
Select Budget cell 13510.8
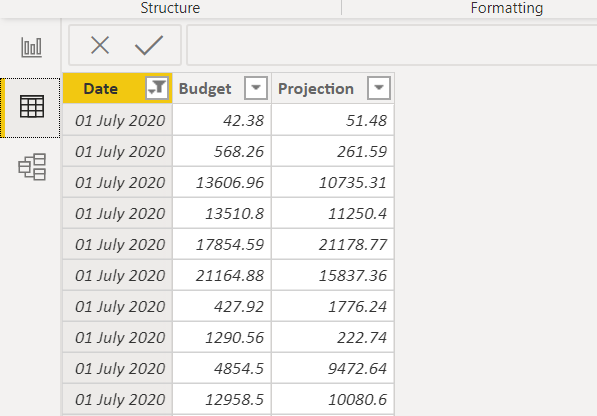coord(222,214)
